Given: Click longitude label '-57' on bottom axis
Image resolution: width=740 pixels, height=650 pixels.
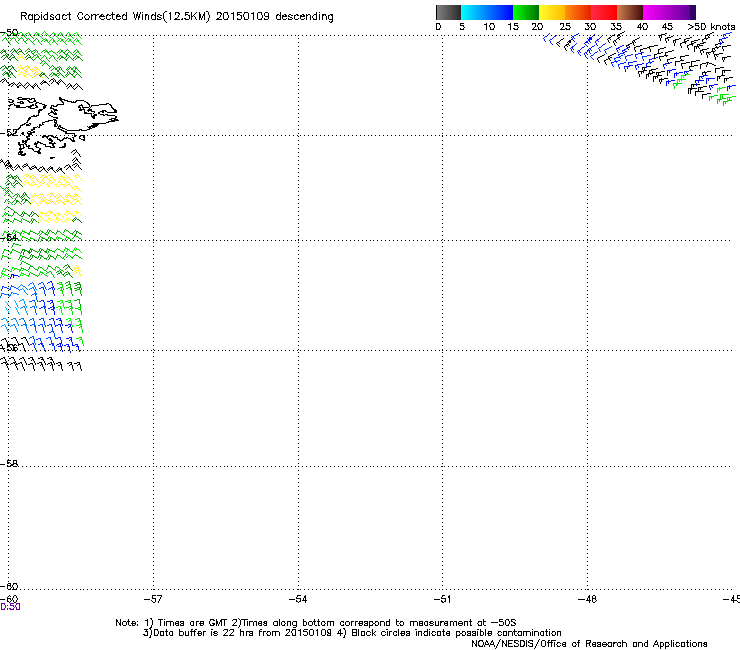Looking at the screenshot, I should [153, 599].
